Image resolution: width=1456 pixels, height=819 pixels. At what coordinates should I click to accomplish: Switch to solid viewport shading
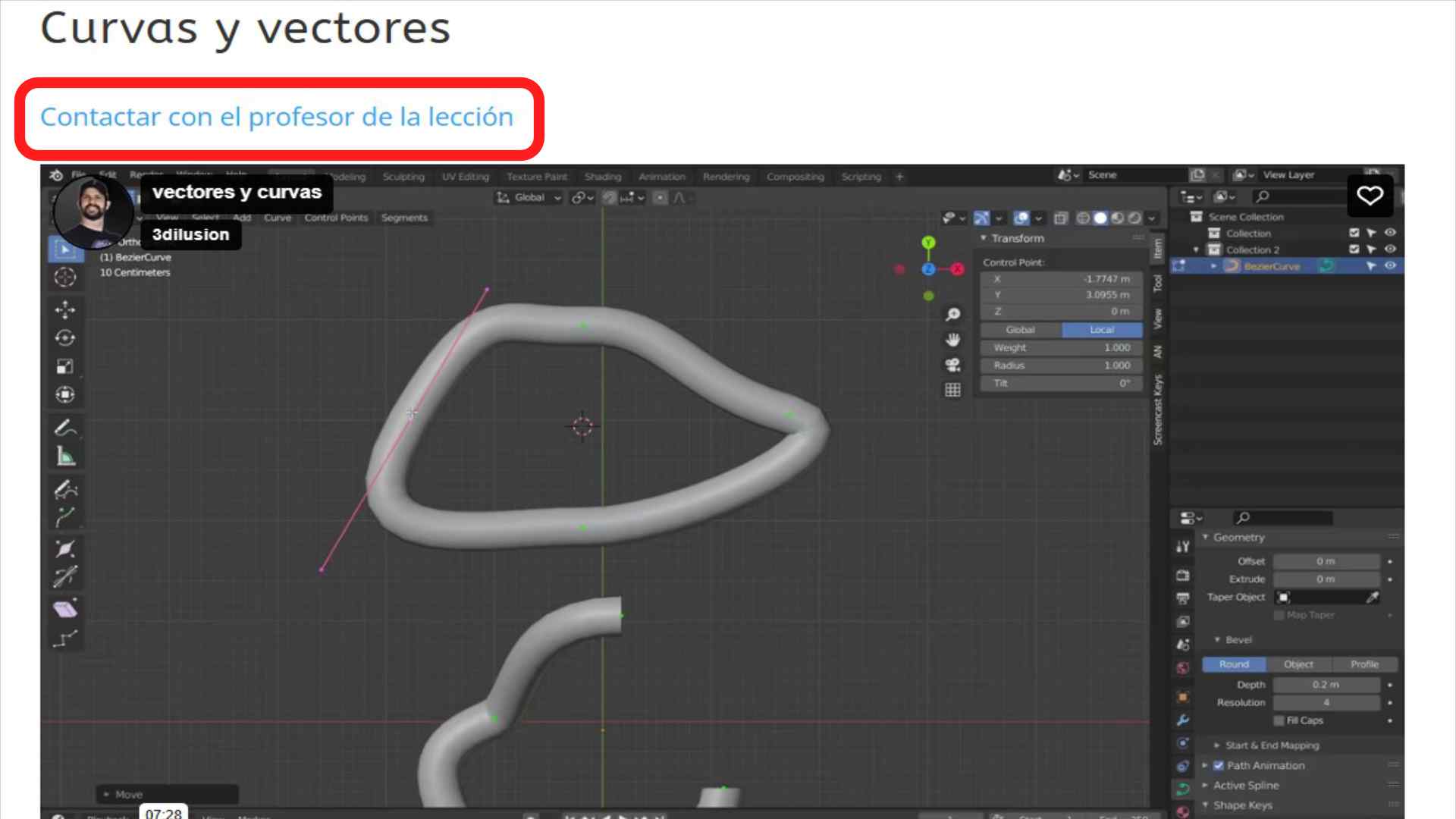(1100, 218)
